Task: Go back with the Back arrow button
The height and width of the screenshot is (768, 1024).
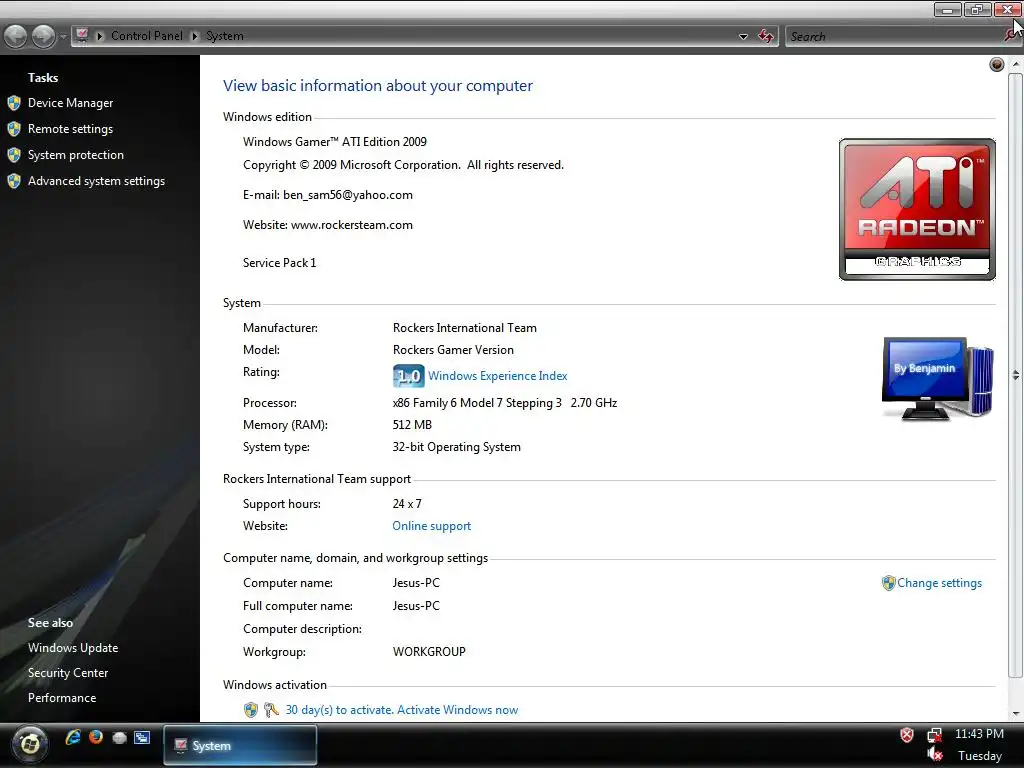Action: (16, 37)
